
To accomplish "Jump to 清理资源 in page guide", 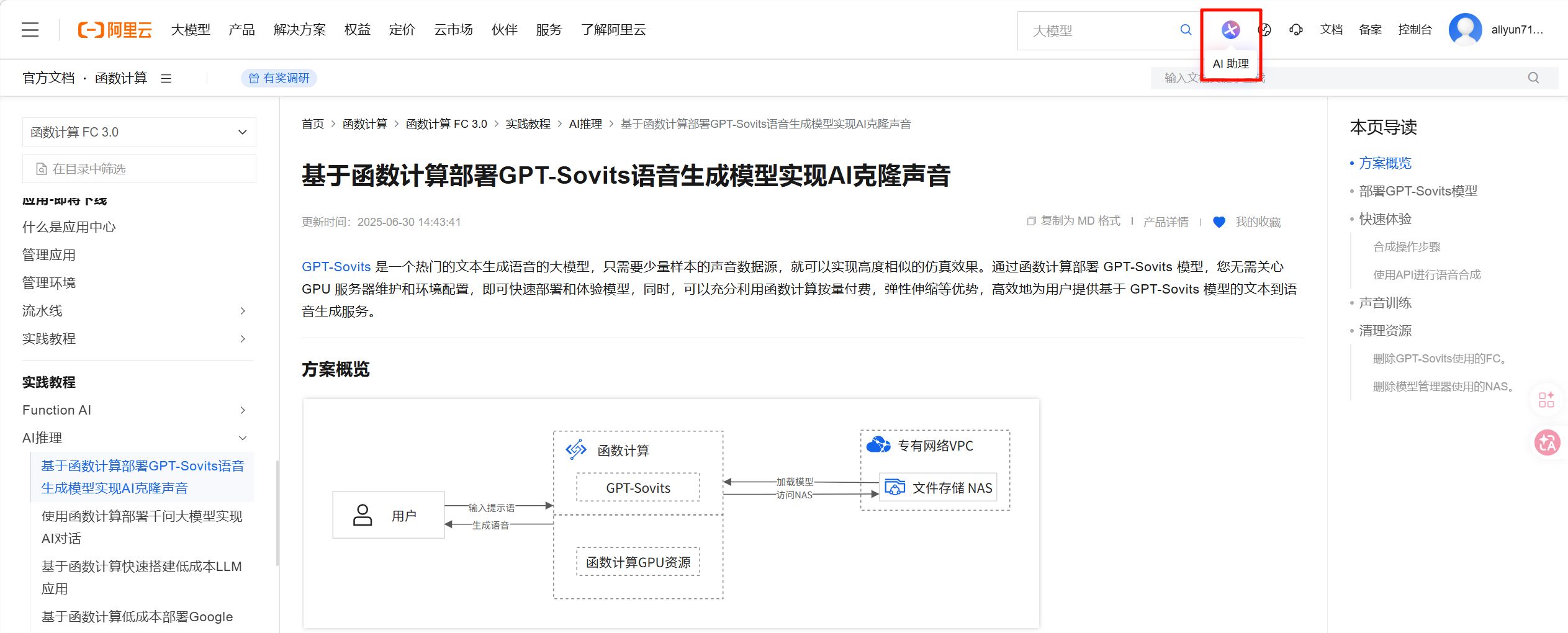I will [1385, 331].
